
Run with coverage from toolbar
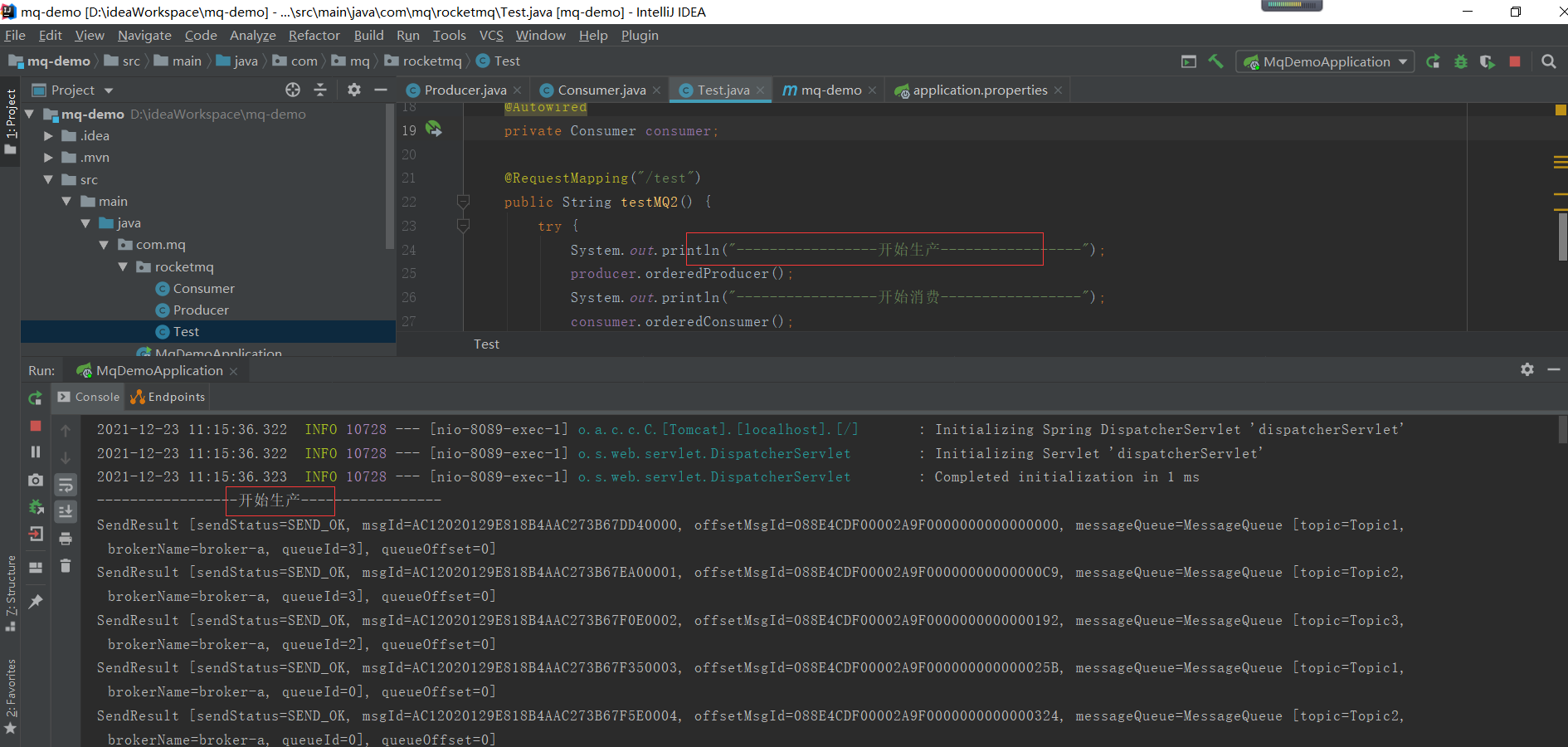1488,61
